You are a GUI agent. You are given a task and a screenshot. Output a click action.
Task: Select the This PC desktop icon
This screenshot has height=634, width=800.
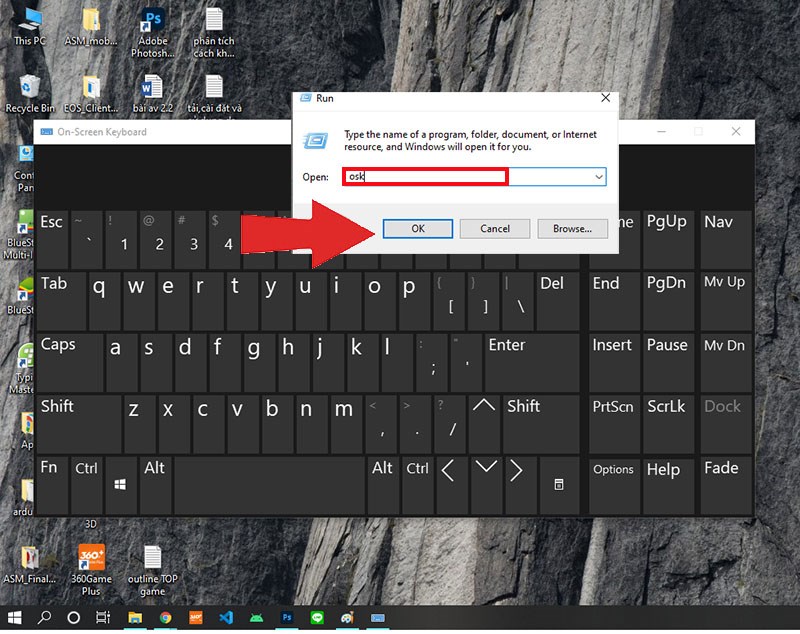(x=30, y=27)
